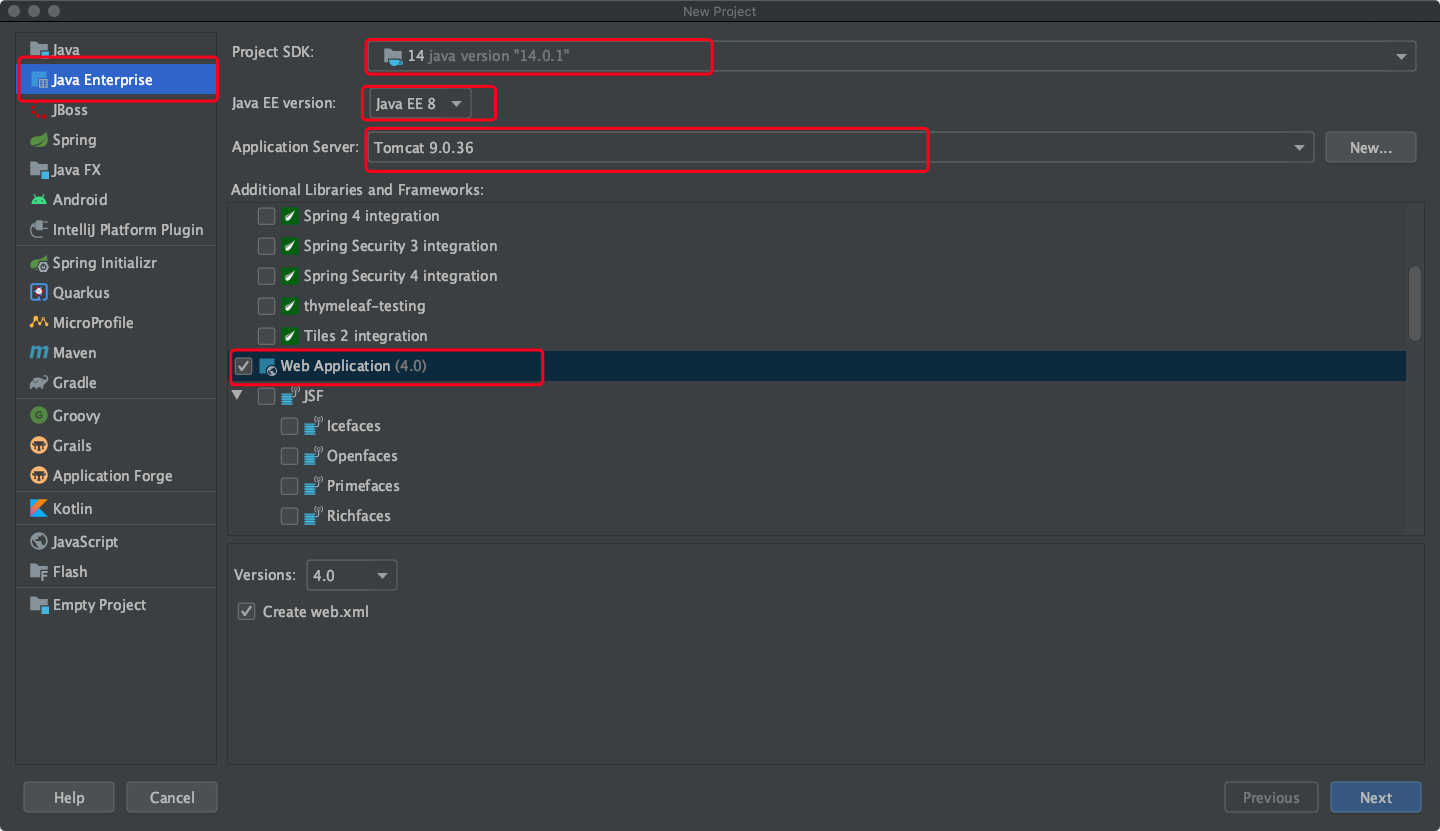1440x831 pixels.
Task: Click the JBoss icon
Action: pyautogui.click(x=39, y=110)
